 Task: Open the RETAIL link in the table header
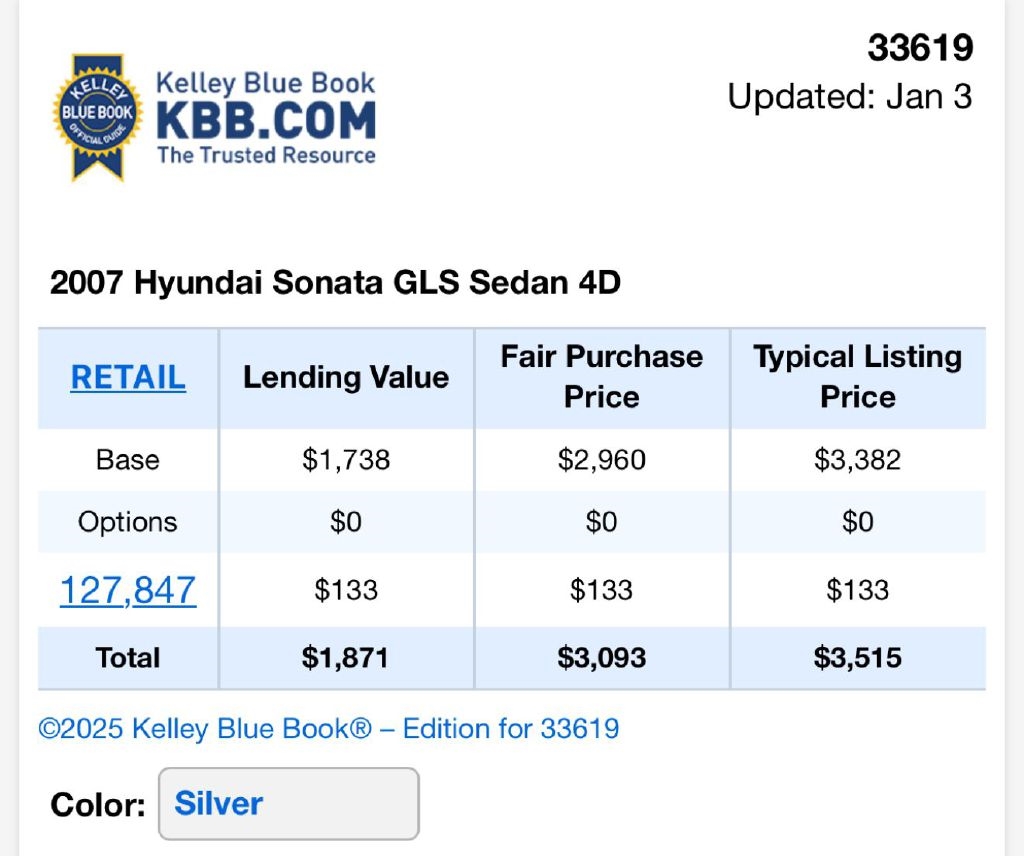tap(128, 377)
